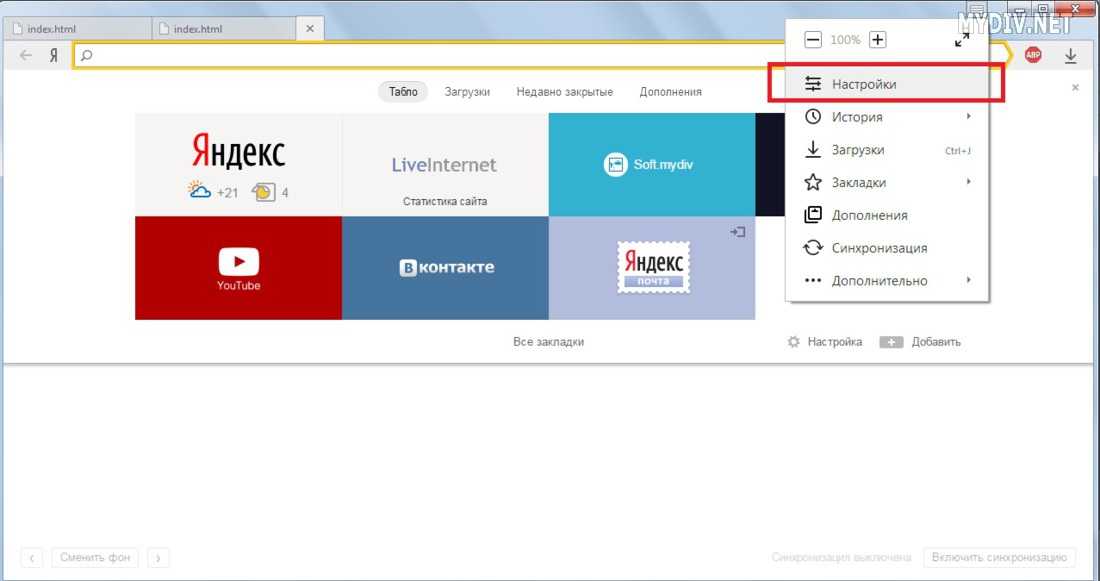
Task: Click the login arrow icon on Яндекс Почта tile
Action: click(737, 232)
